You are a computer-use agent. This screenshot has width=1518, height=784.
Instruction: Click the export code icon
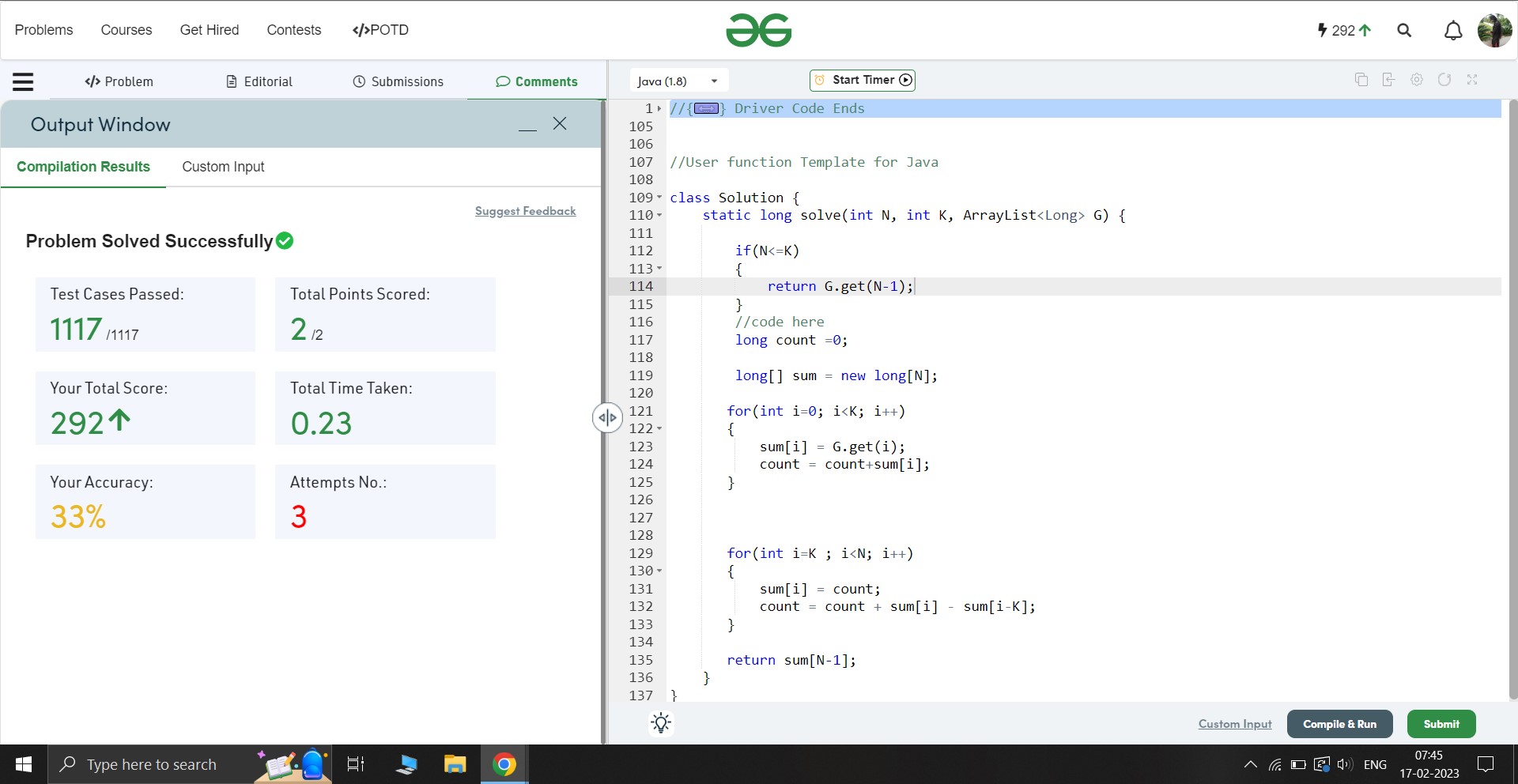pyautogui.click(x=1388, y=80)
